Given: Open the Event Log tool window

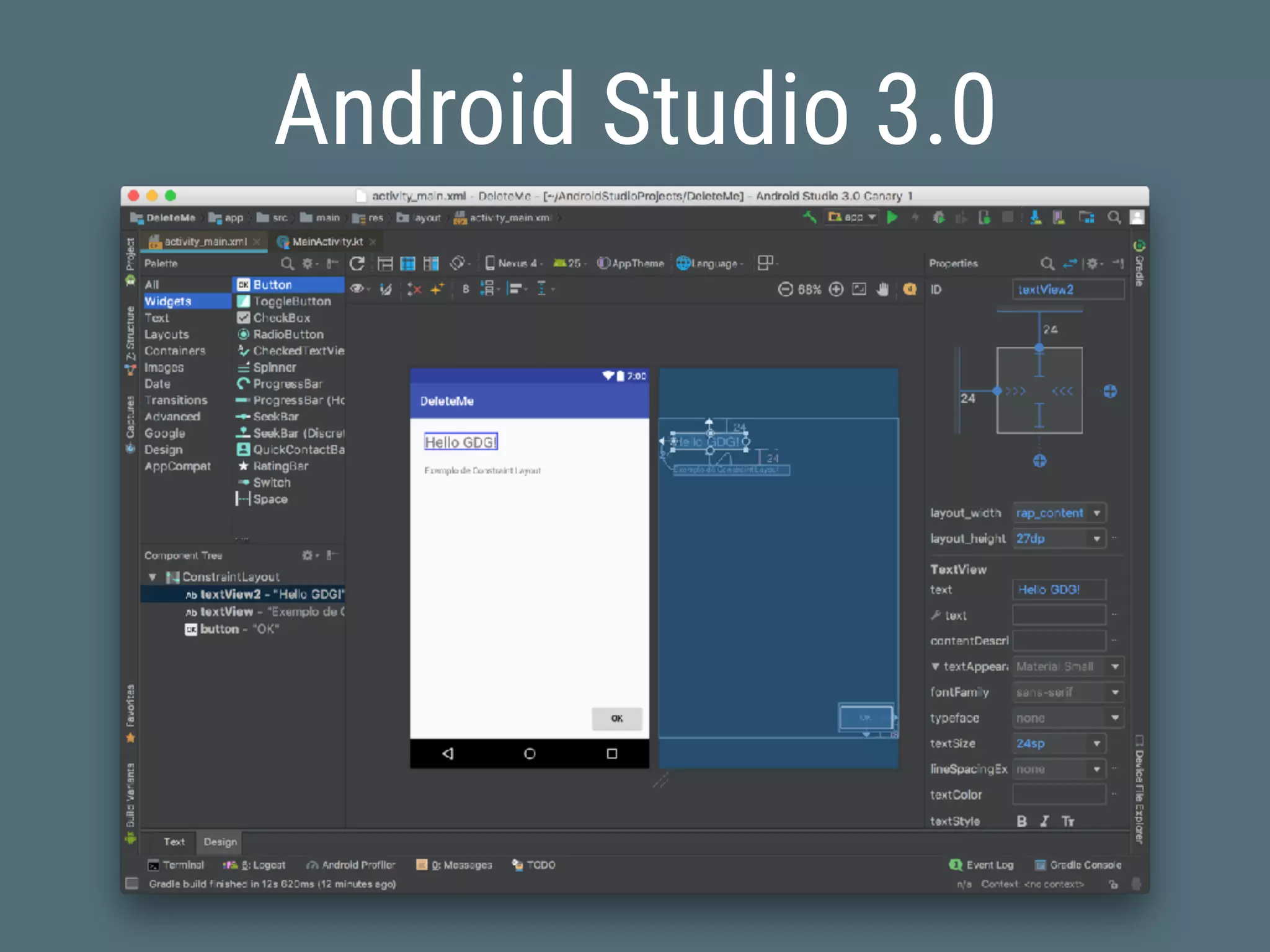Looking at the screenshot, I should coord(982,865).
